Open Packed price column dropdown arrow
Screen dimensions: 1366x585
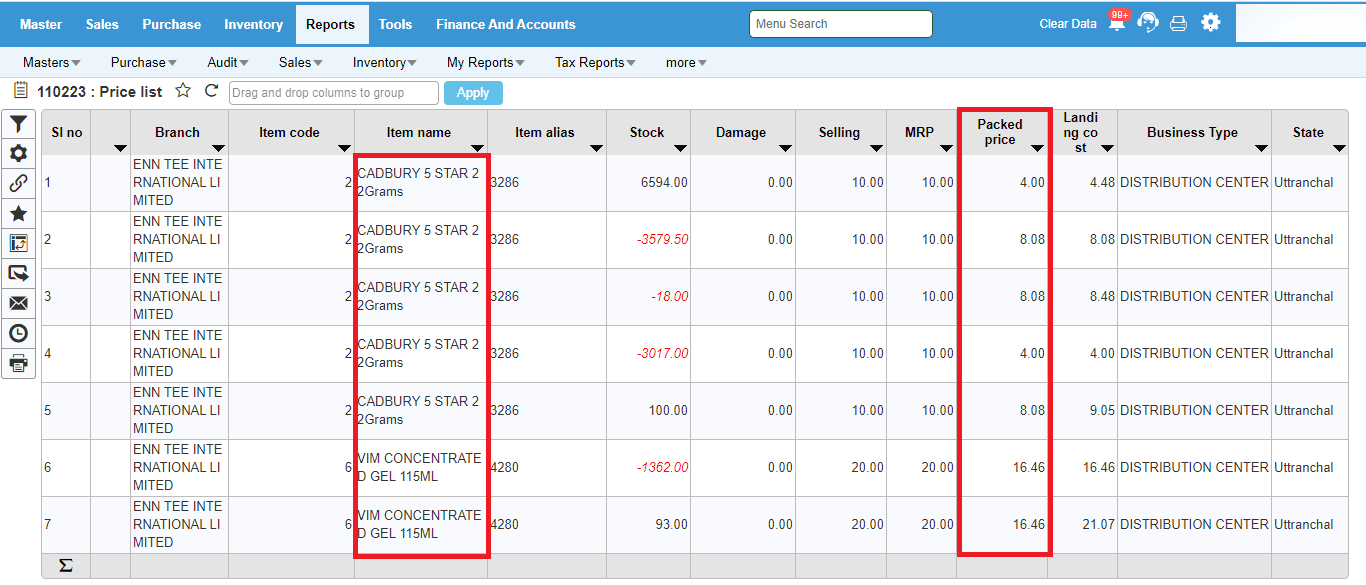click(x=1037, y=149)
